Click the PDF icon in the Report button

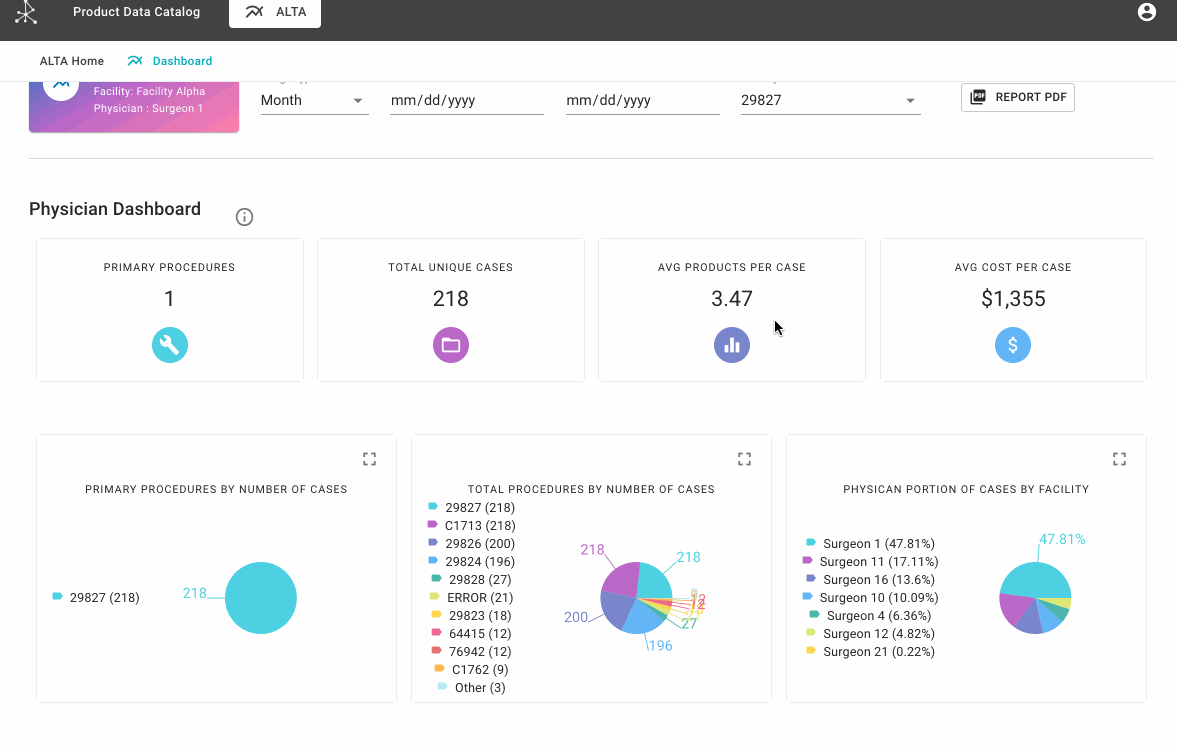coord(978,97)
